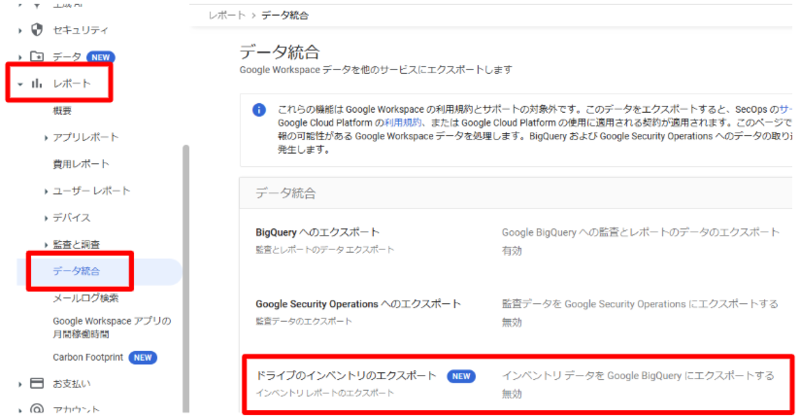Click レポート breadcrumb link
Screen dimensions: 800x416
tap(227, 15)
